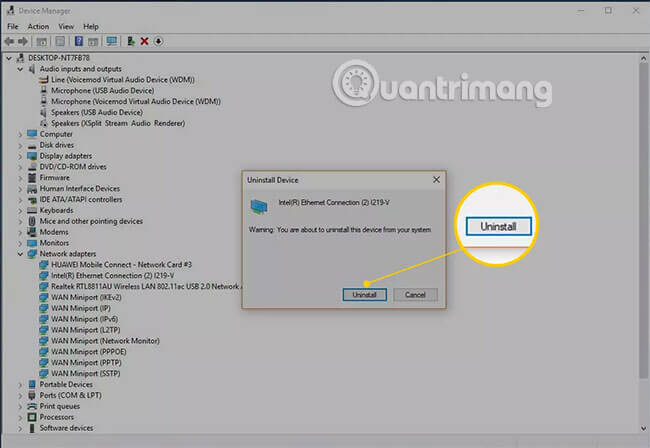Click the Forward arrow in the toolbar
Image resolution: width=650 pixels, height=448 pixels.
23,41
